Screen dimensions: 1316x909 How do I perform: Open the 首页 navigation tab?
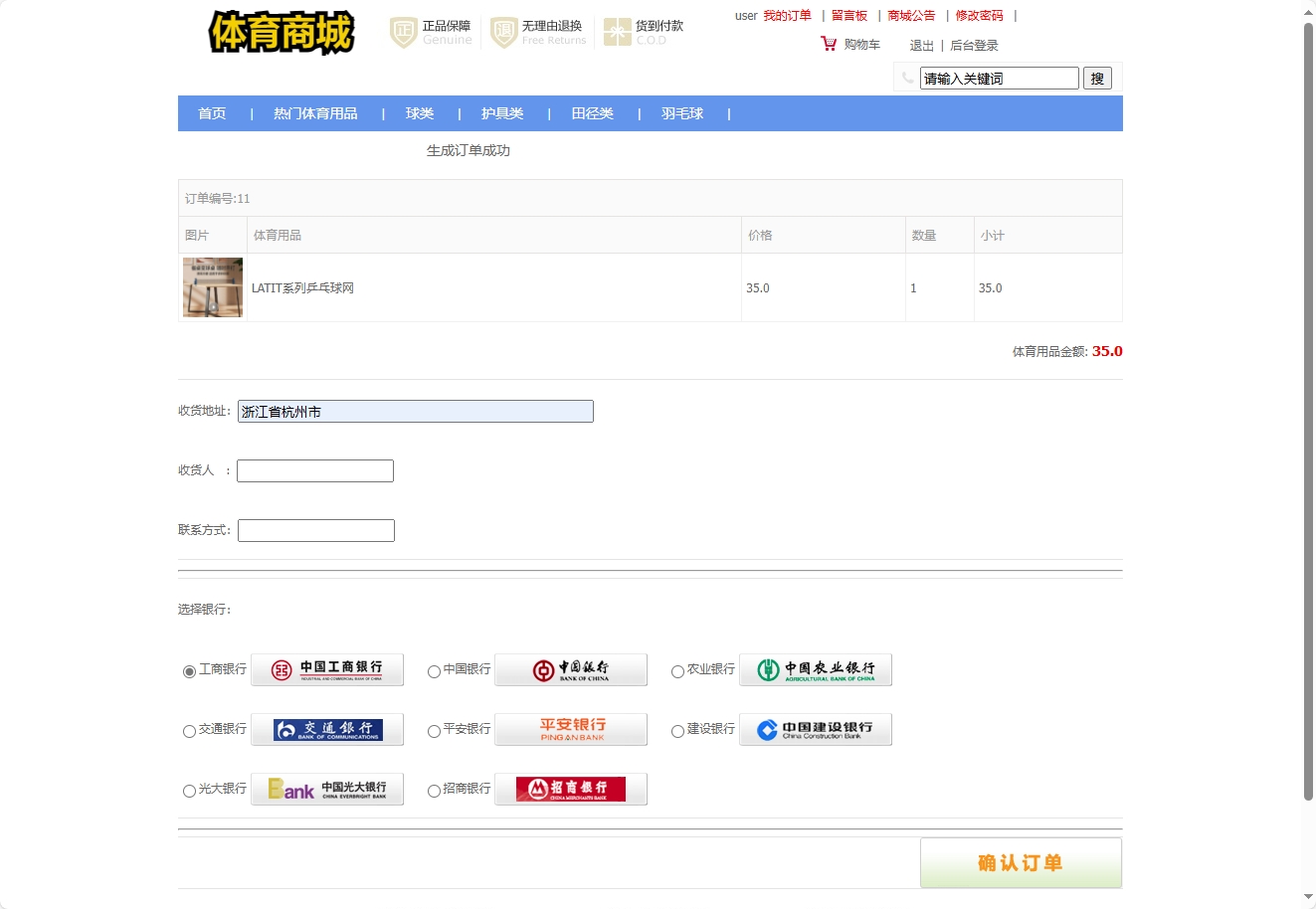(x=211, y=113)
